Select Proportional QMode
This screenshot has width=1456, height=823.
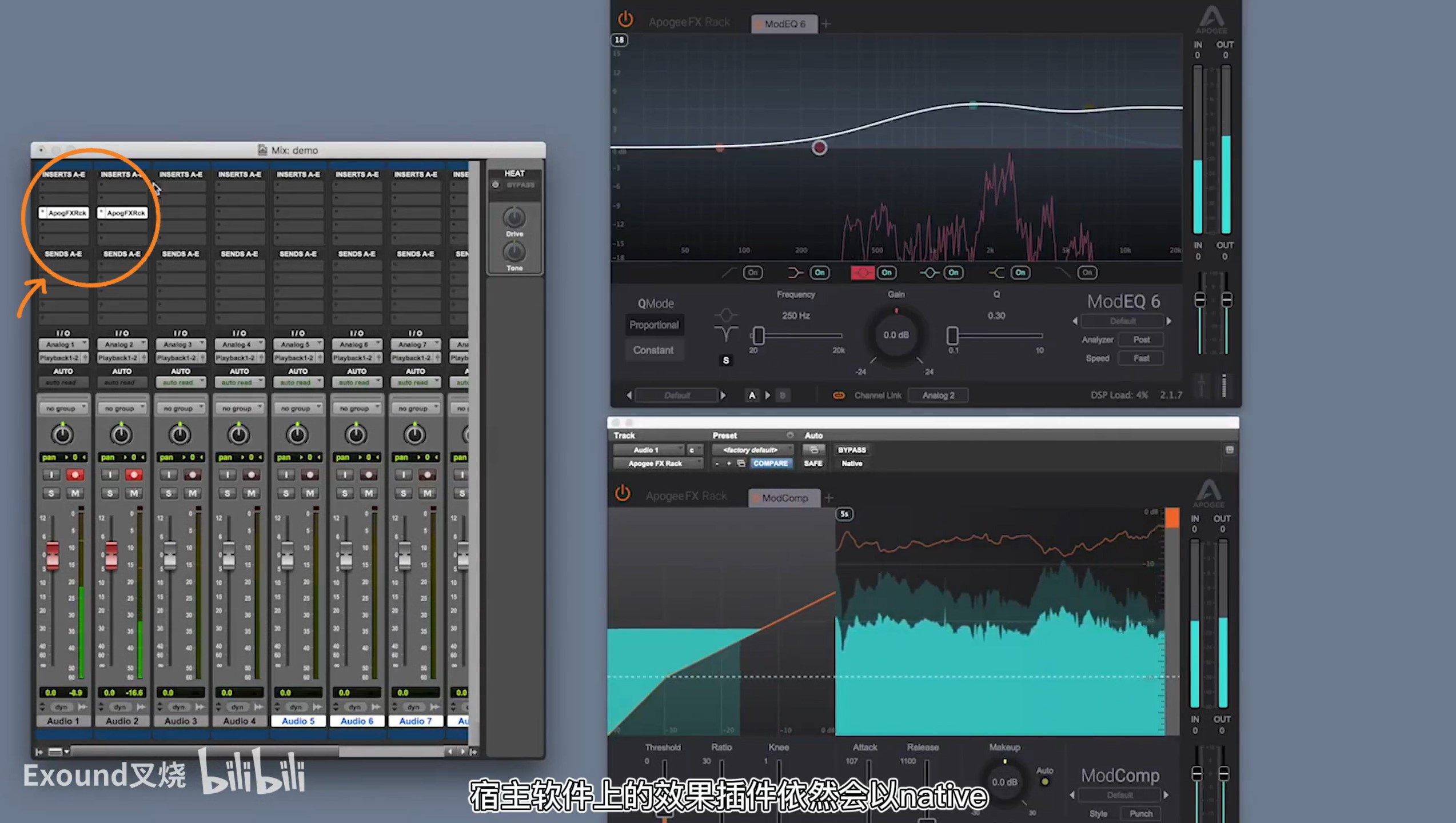(x=654, y=325)
